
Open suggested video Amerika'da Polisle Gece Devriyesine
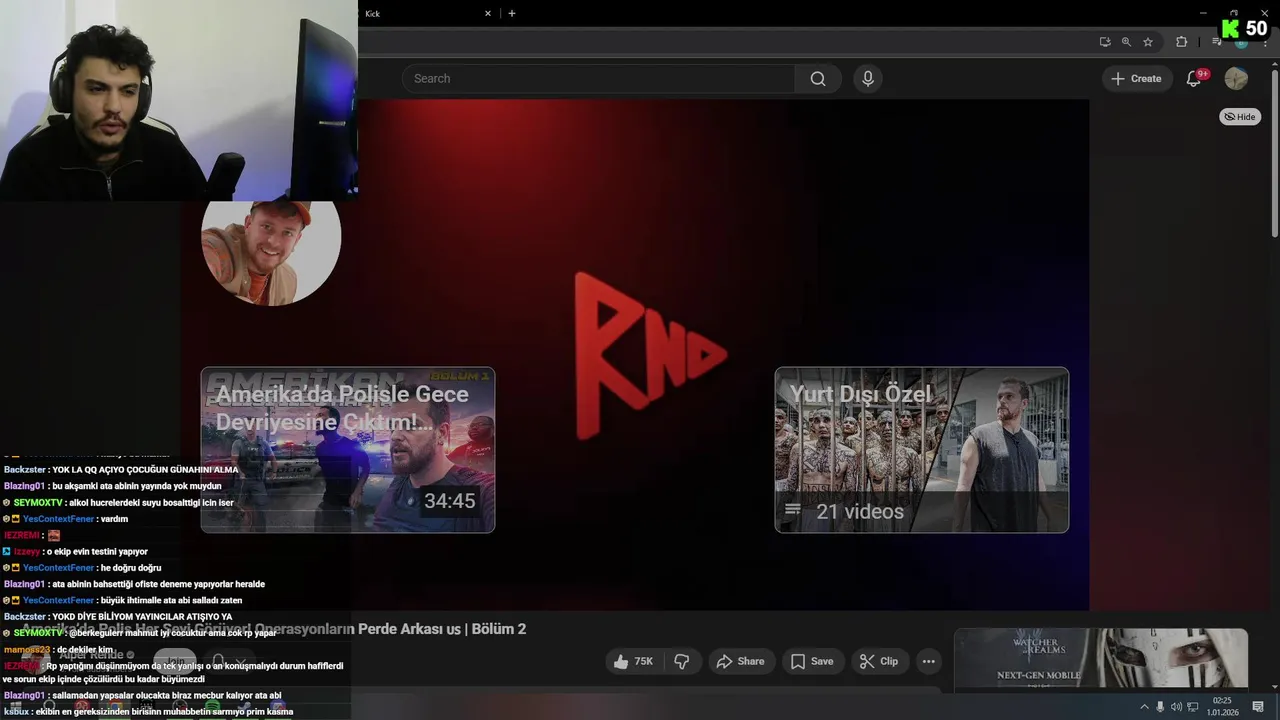tap(348, 450)
